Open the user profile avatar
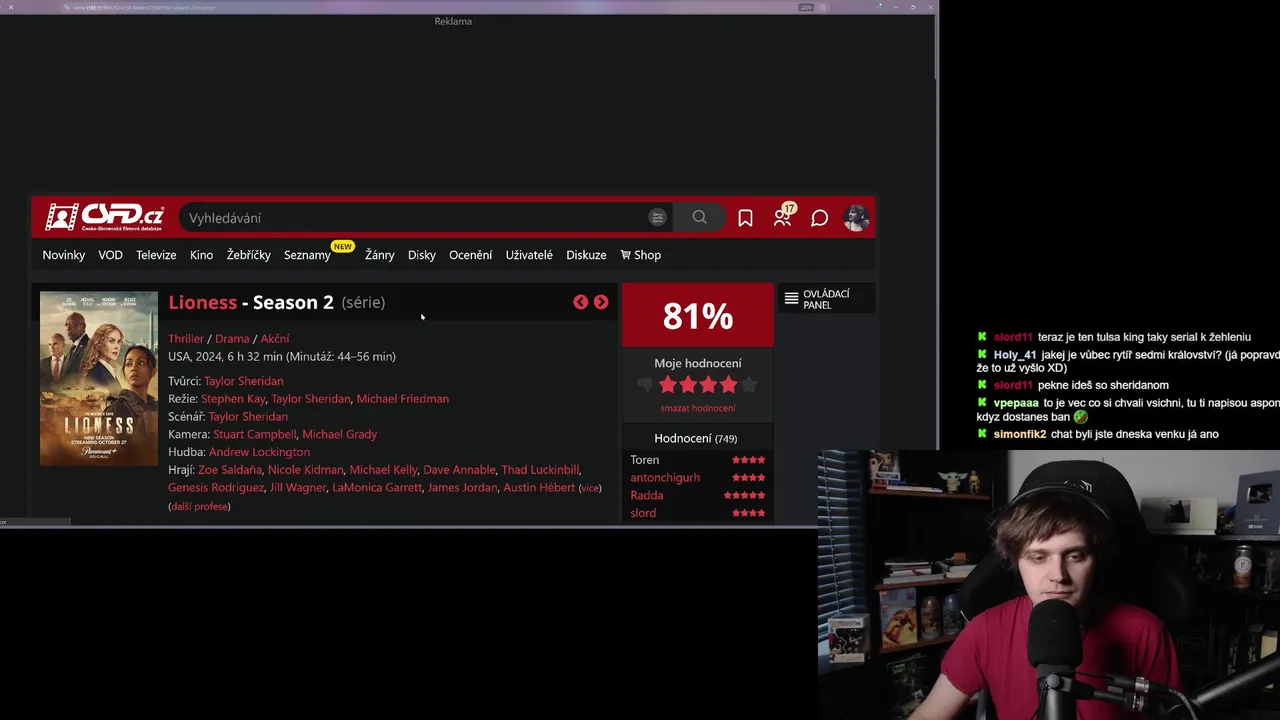 856,218
